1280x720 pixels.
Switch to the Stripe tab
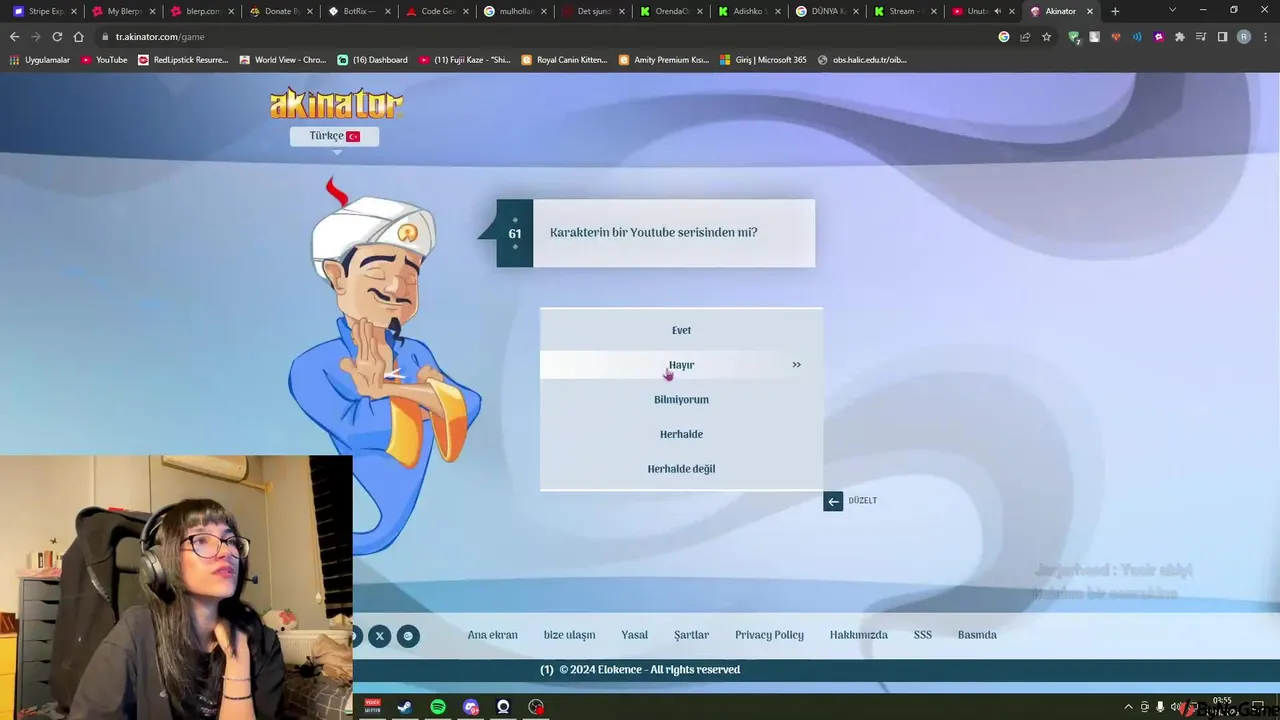click(x=42, y=11)
